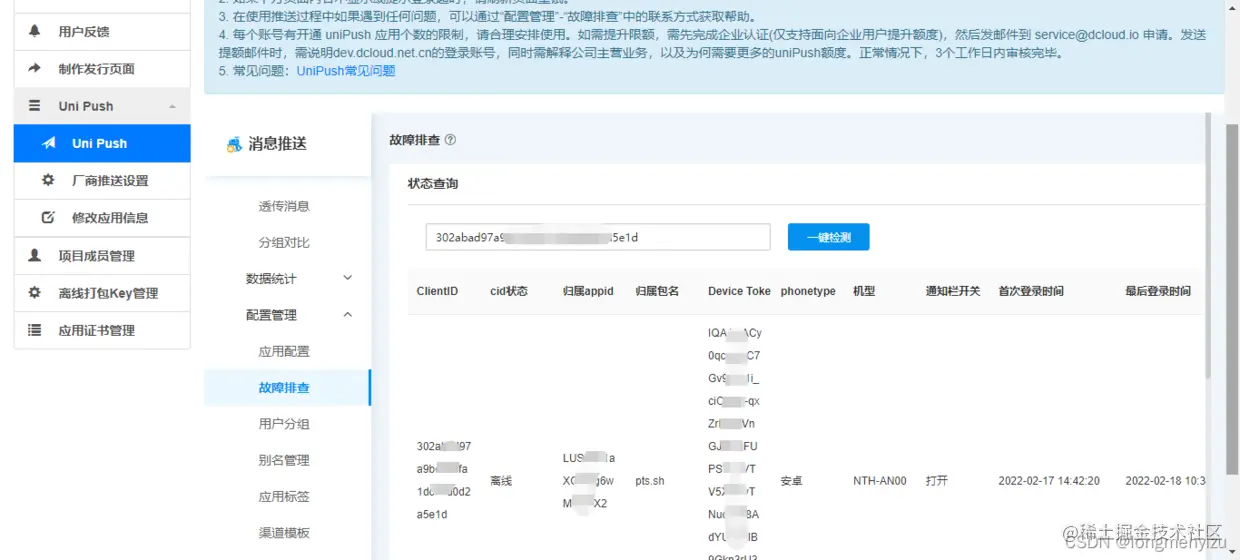Select the highlighted Uni Push submenu item

(x=102, y=143)
